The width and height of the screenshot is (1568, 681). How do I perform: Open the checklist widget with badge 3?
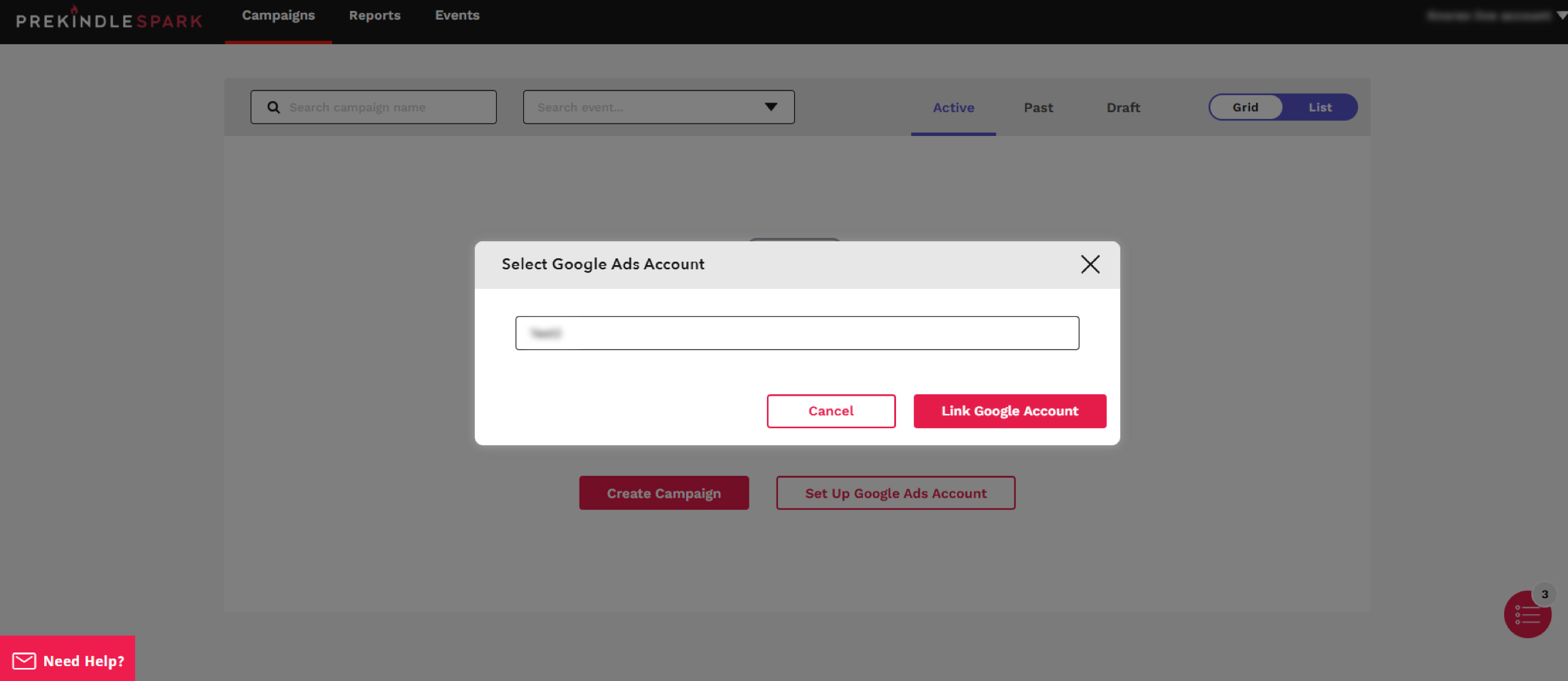[1527, 614]
